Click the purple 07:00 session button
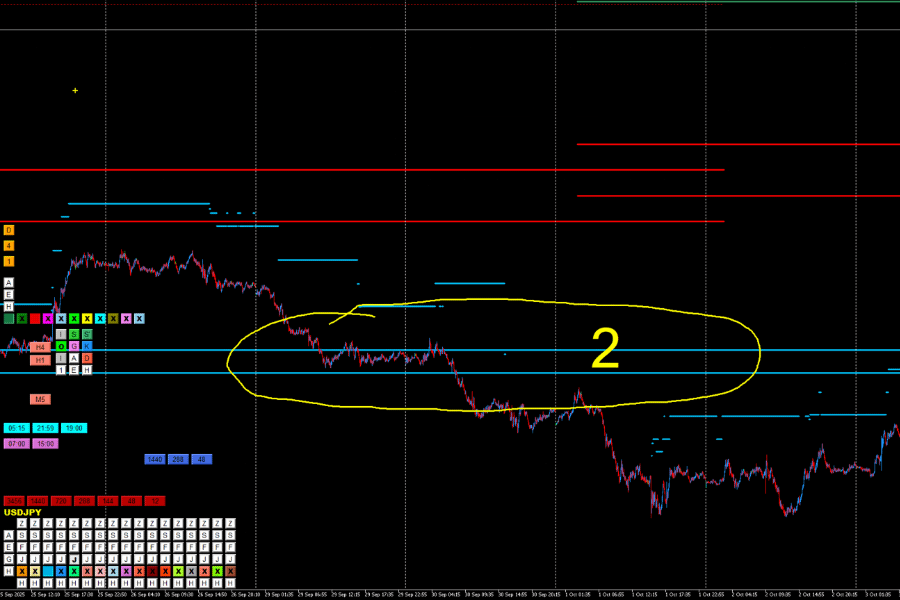900x600 pixels. pyautogui.click(x=17, y=443)
